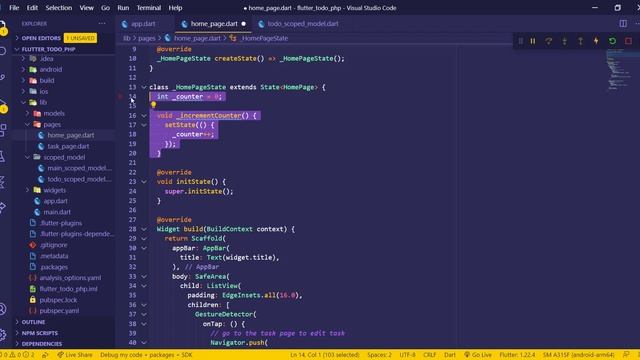Open pubspec.yaml in explorer
Viewport: 640px width, 360px height.
(59, 311)
